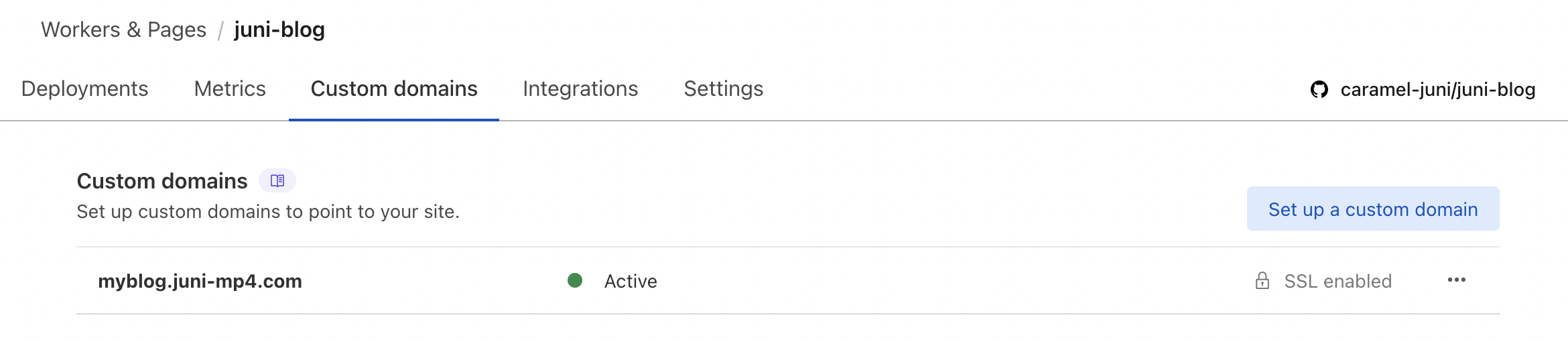This screenshot has width=1568, height=342.
Task: Navigate to Workers & Pages breadcrumb
Action: click(x=123, y=30)
